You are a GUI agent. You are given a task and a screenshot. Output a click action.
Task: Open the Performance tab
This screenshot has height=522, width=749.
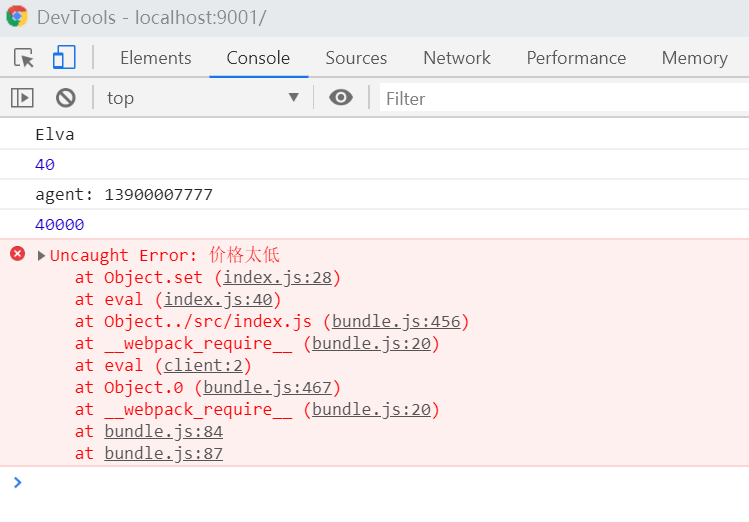click(x=576, y=58)
